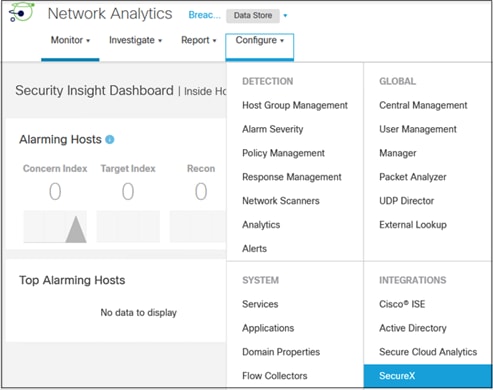This screenshot has width=493, height=390.
Task: Collapse the Configure menu
Action: pyautogui.click(x=260, y=40)
